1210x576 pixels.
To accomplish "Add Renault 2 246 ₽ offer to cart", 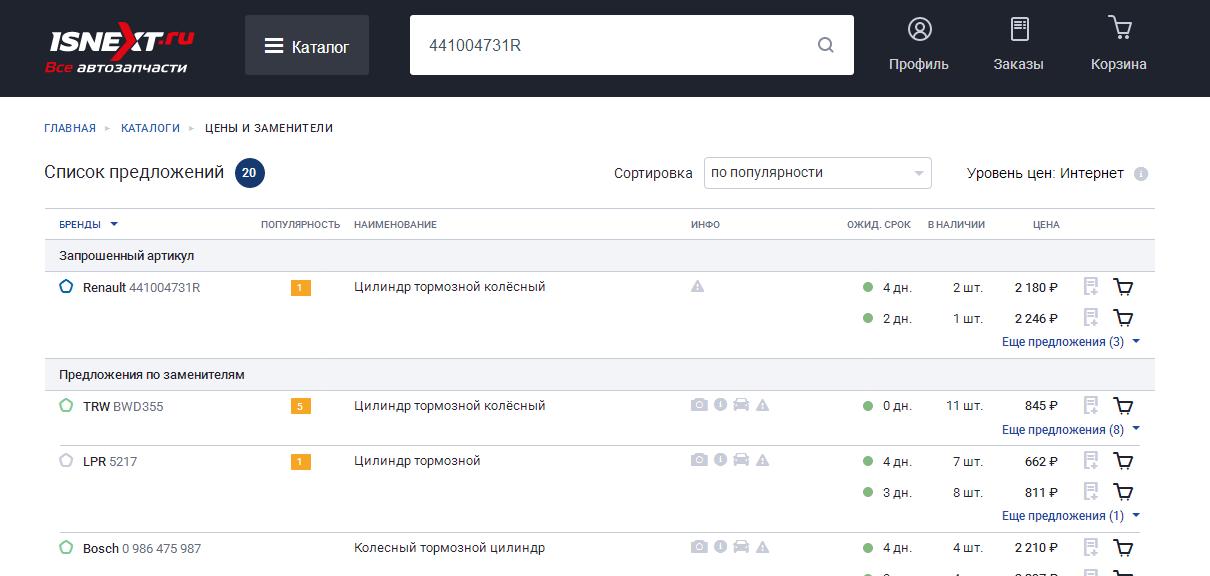I will 1123,318.
